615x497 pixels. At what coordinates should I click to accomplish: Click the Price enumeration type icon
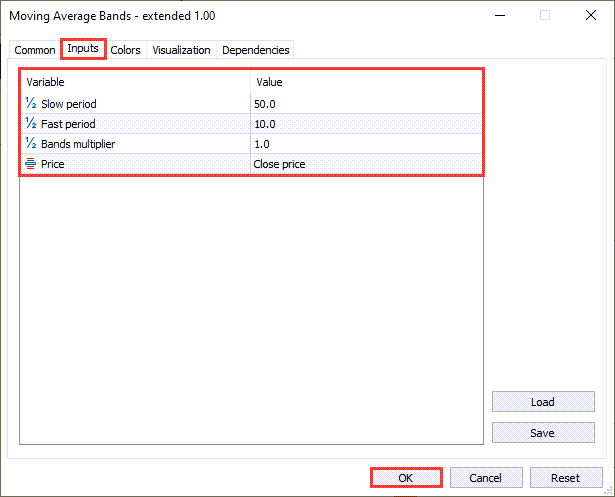click(x=31, y=164)
